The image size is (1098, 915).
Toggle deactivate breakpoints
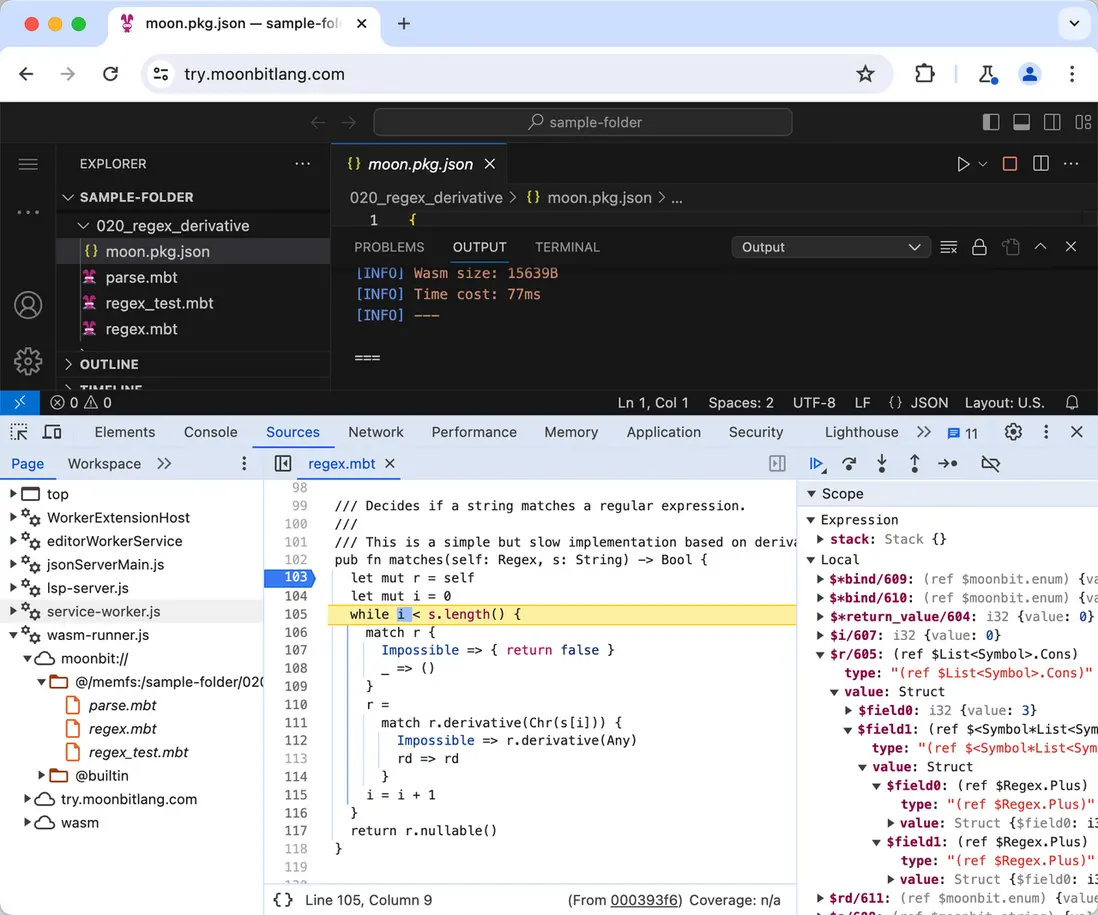point(990,464)
